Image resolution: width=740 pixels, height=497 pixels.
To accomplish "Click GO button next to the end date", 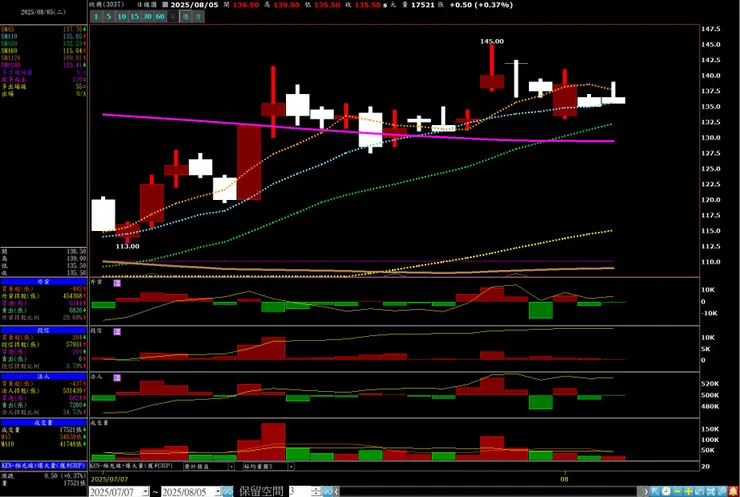I will click(x=227, y=492).
